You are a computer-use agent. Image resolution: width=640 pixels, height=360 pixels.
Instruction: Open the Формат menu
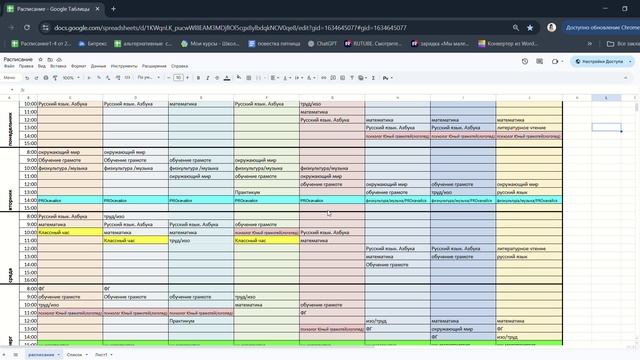pos(78,66)
